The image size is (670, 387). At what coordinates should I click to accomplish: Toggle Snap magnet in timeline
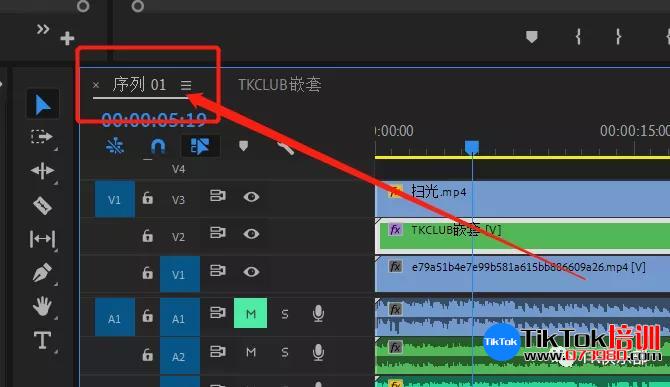[158, 147]
